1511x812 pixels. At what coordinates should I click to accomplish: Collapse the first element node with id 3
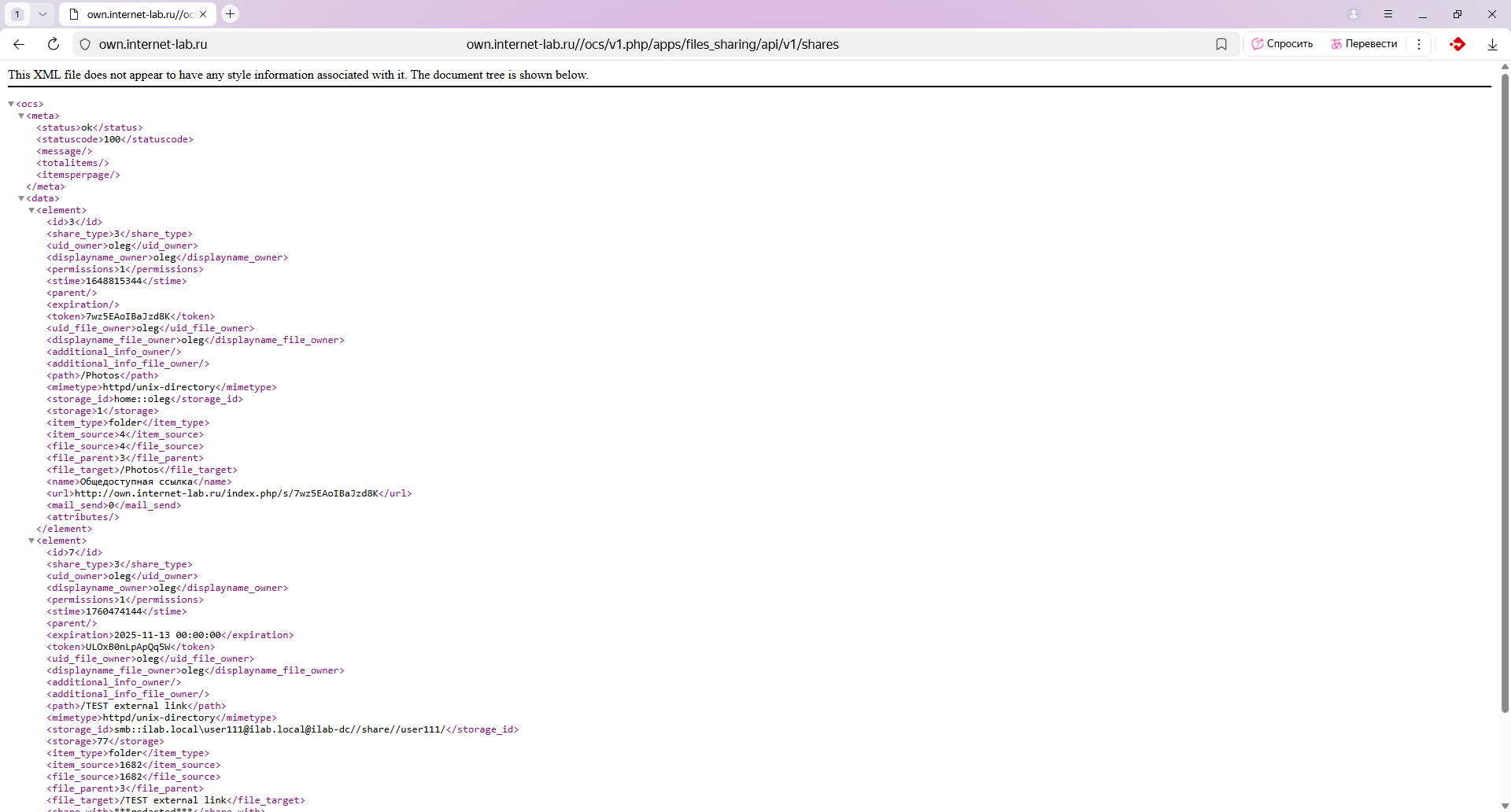pyautogui.click(x=31, y=210)
